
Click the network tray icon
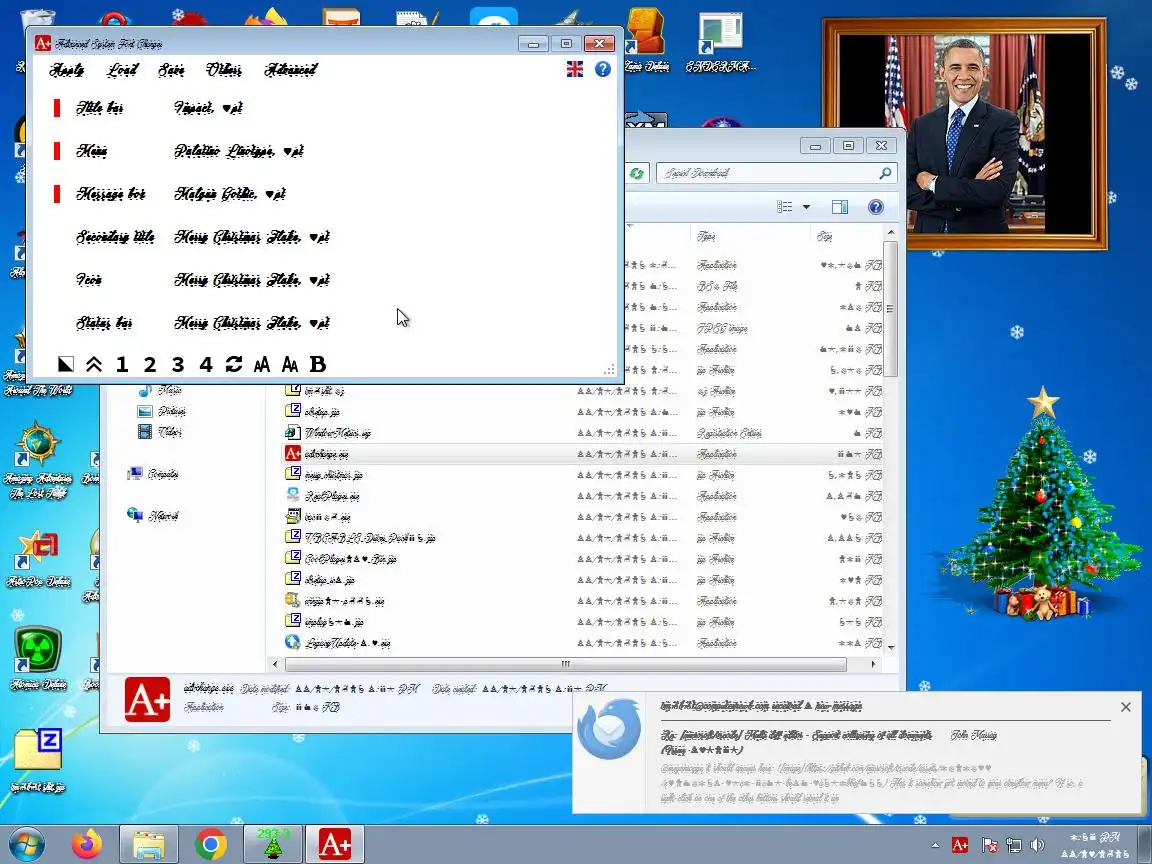(x=1014, y=845)
